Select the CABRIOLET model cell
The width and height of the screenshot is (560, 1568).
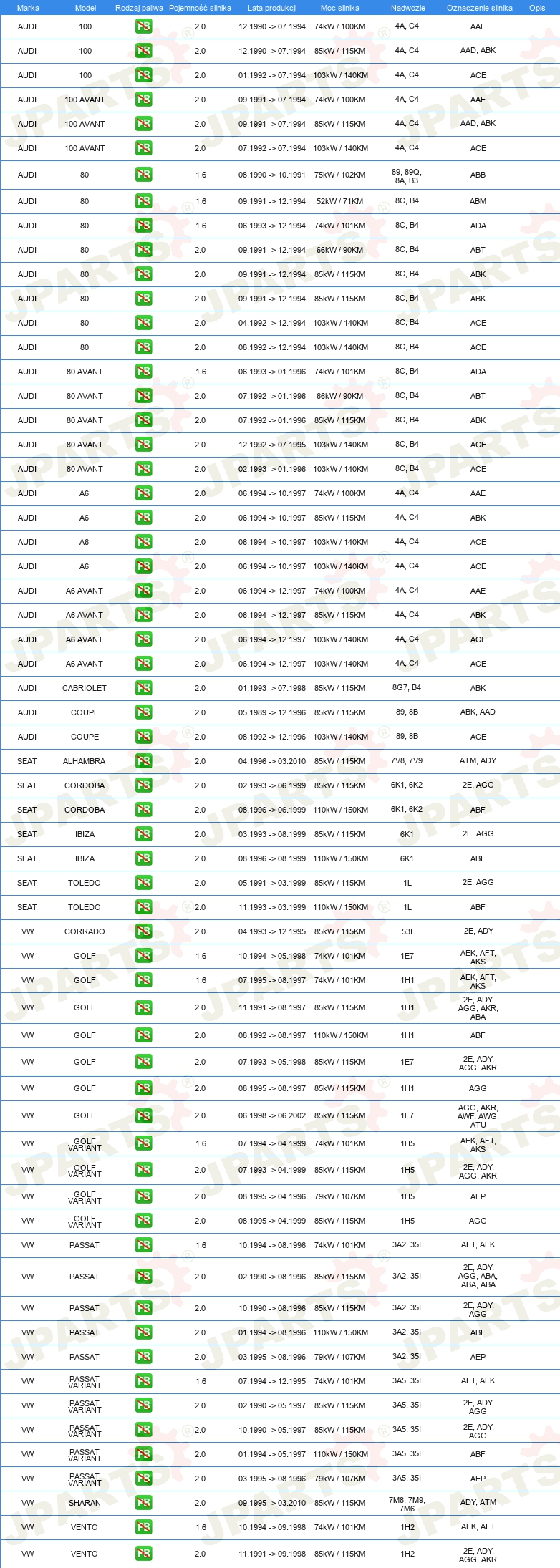pyautogui.click(x=85, y=688)
